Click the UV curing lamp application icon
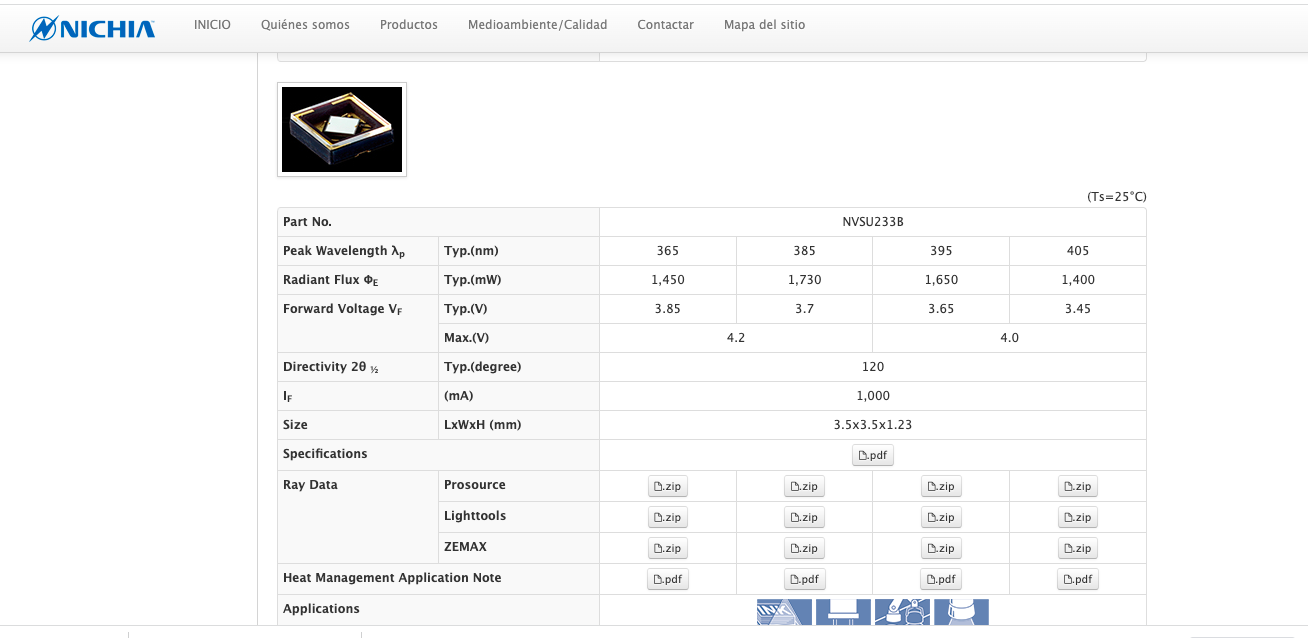The width and height of the screenshot is (1308, 638). point(960,612)
